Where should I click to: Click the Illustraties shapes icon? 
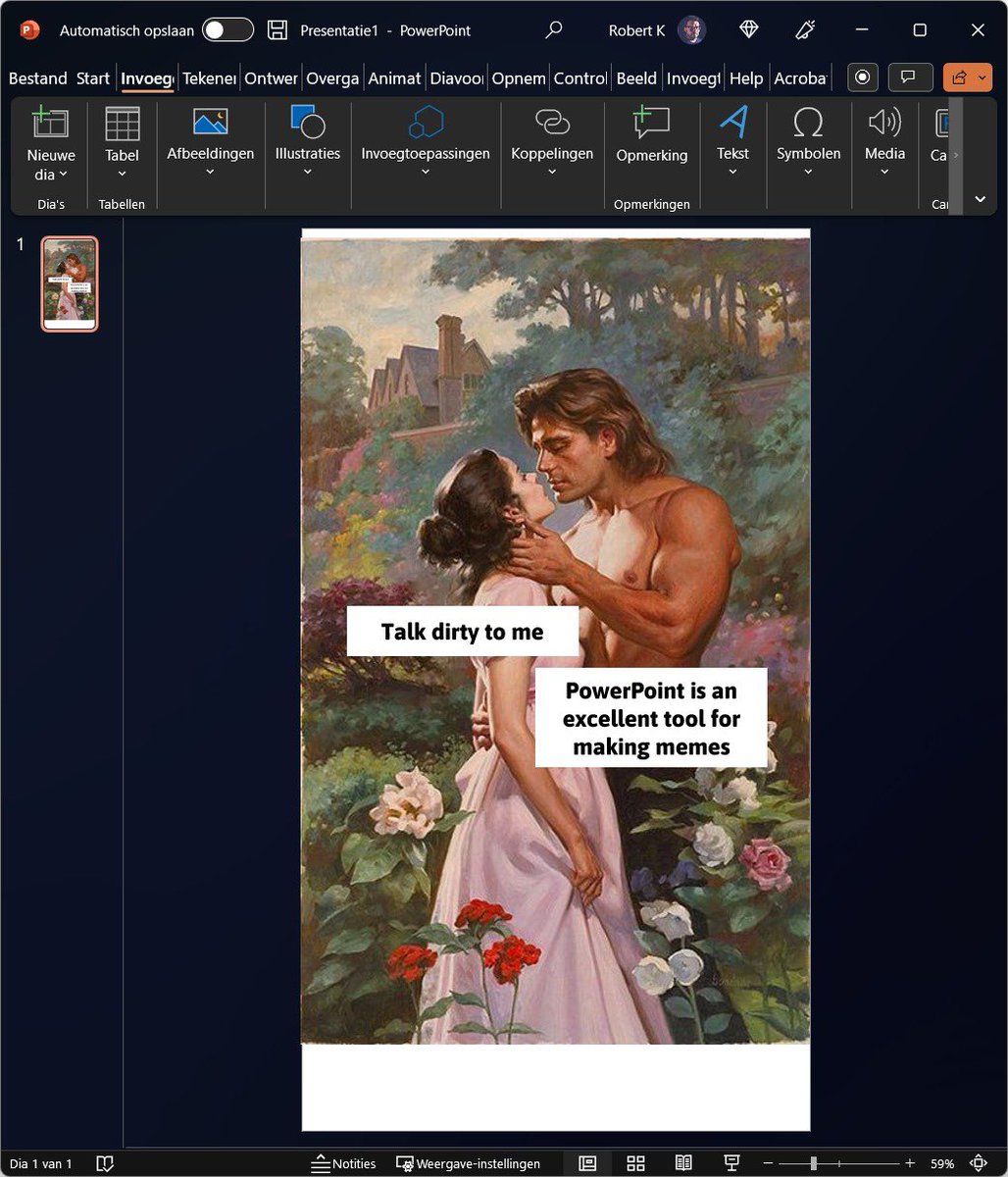coord(308,122)
